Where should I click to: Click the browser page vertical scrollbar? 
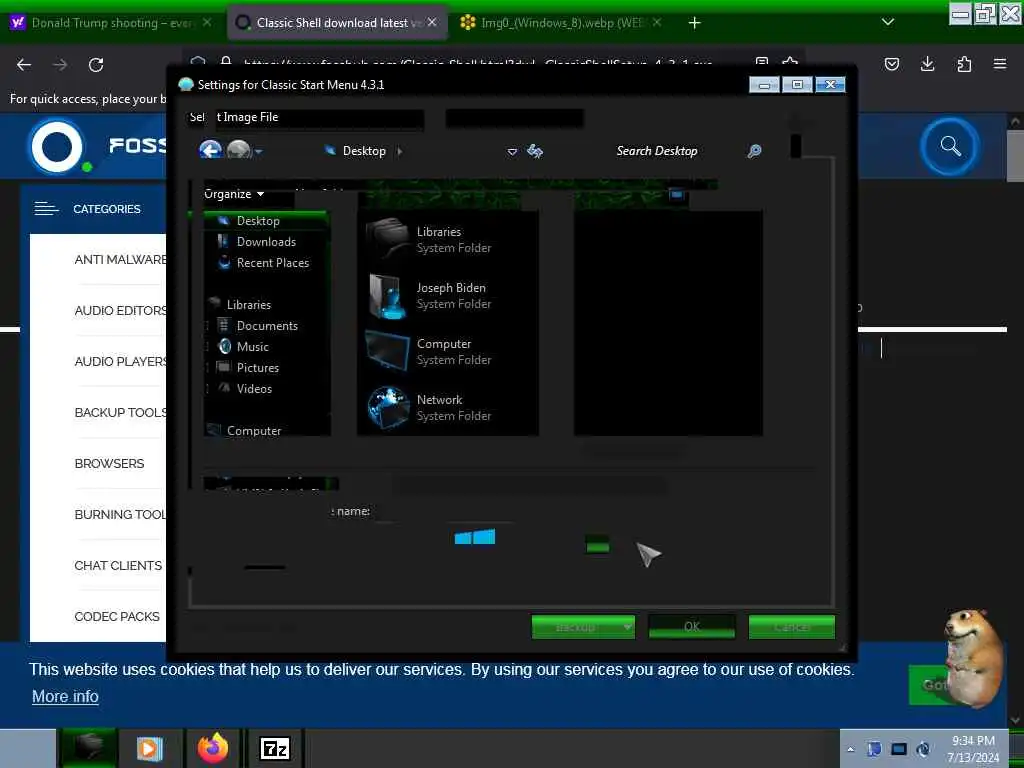(1015, 155)
